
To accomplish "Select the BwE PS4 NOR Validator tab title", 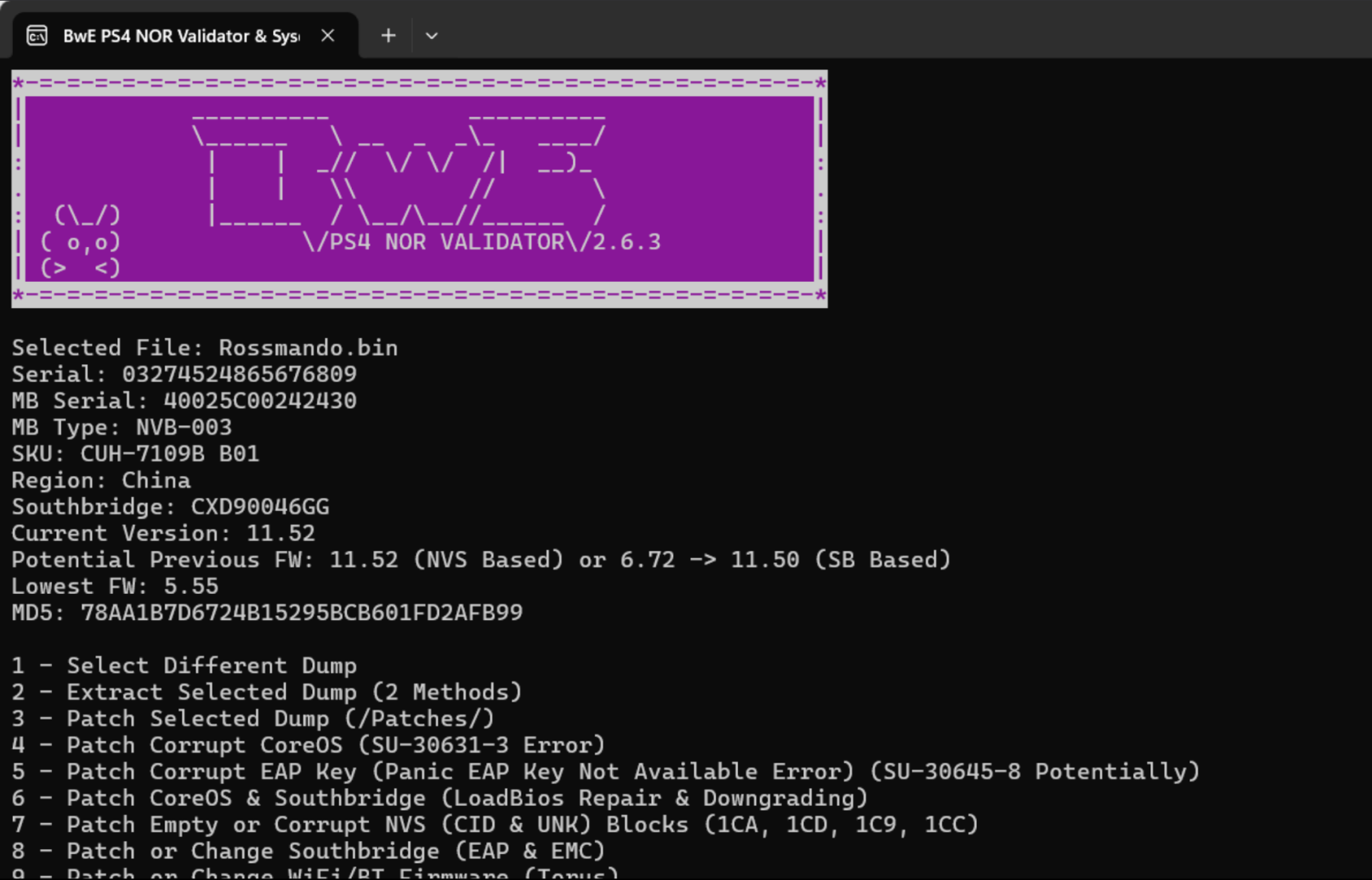I will [x=180, y=36].
